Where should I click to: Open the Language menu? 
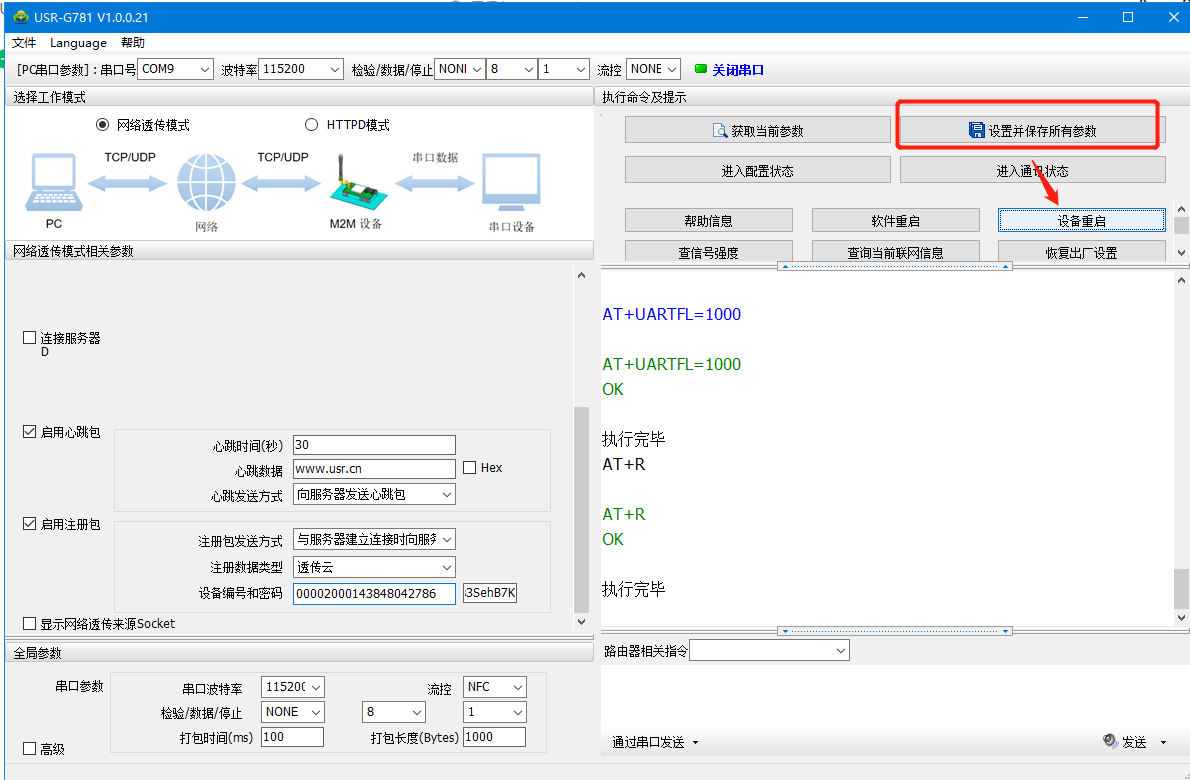(78, 43)
